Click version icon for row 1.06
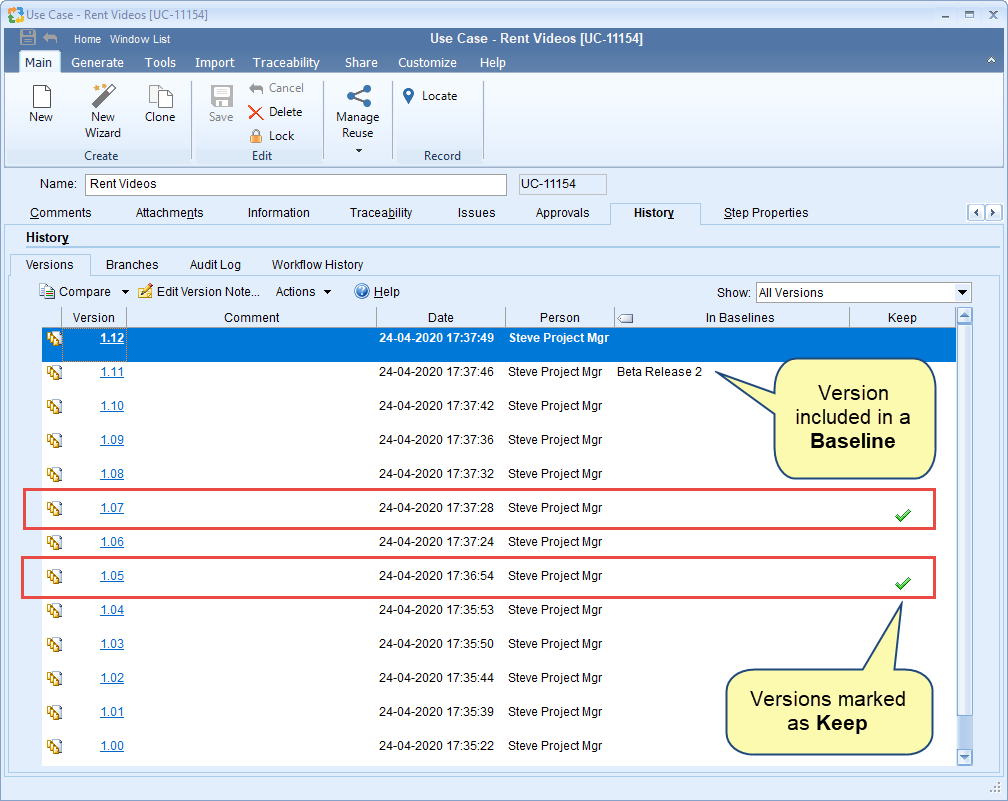The height and width of the screenshot is (801, 1008). pos(54,543)
